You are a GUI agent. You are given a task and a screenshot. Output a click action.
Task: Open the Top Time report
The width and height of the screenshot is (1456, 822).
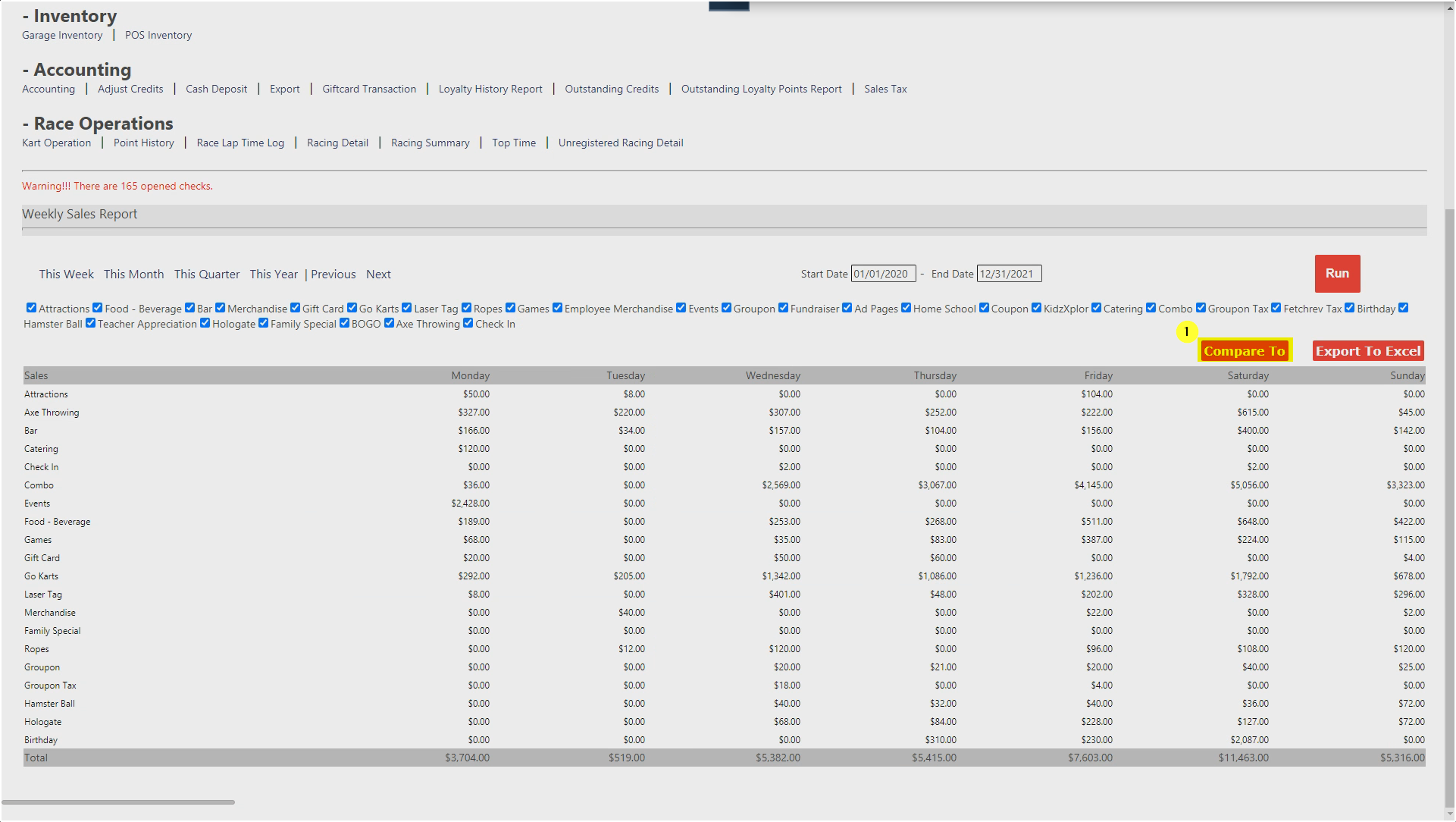tap(514, 143)
